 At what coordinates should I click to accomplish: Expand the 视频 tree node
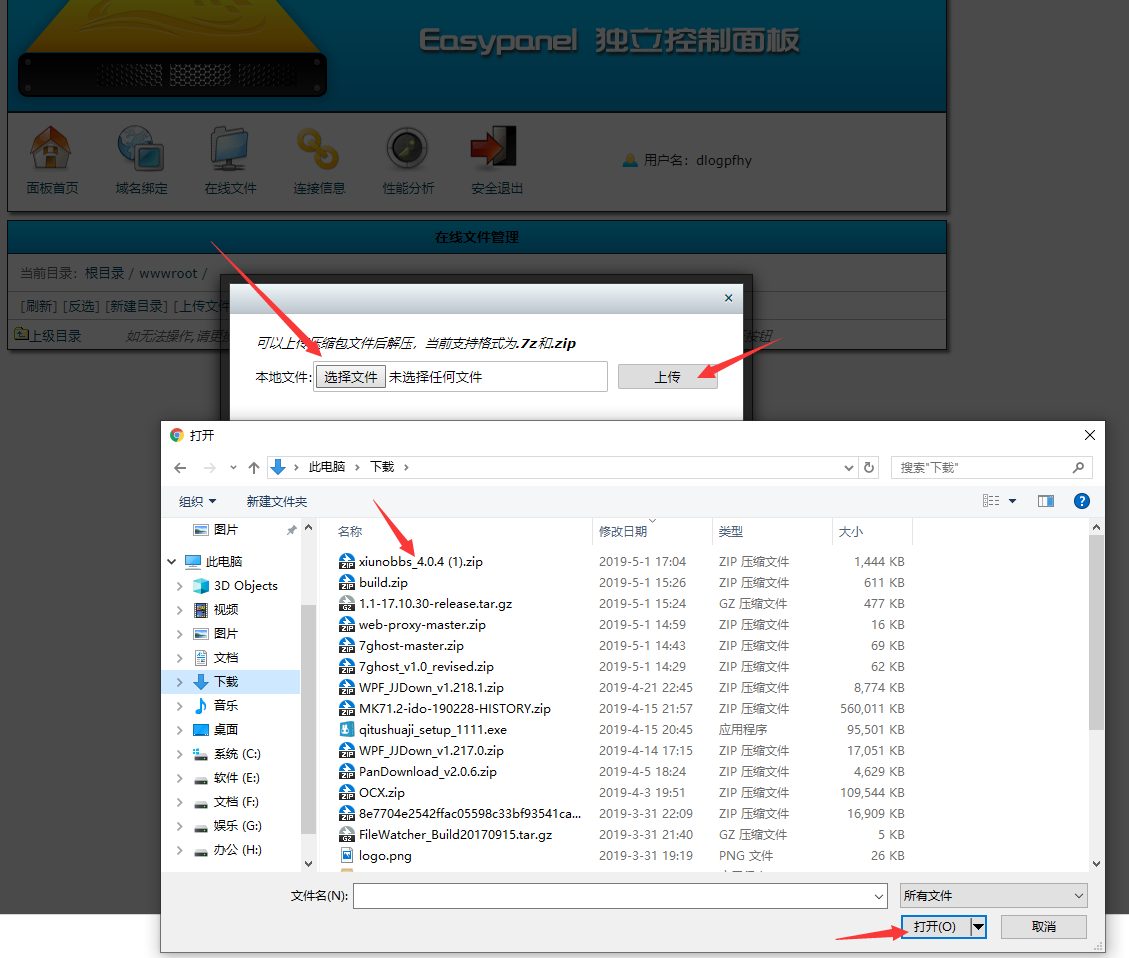pyautogui.click(x=179, y=610)
